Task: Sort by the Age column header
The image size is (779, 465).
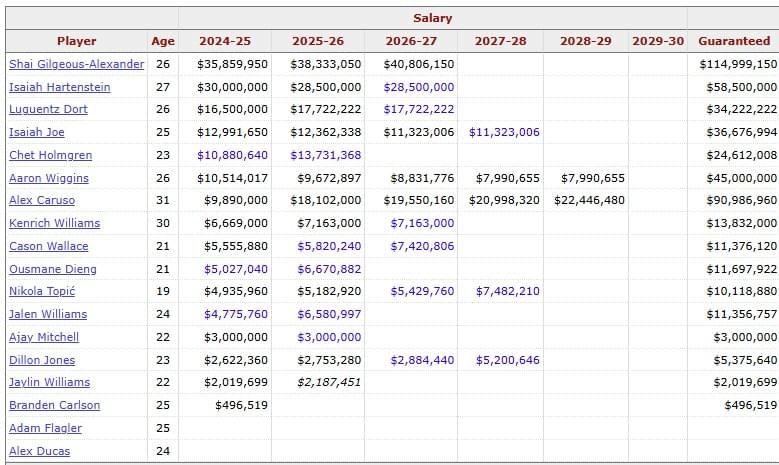Action: [162, 41]
